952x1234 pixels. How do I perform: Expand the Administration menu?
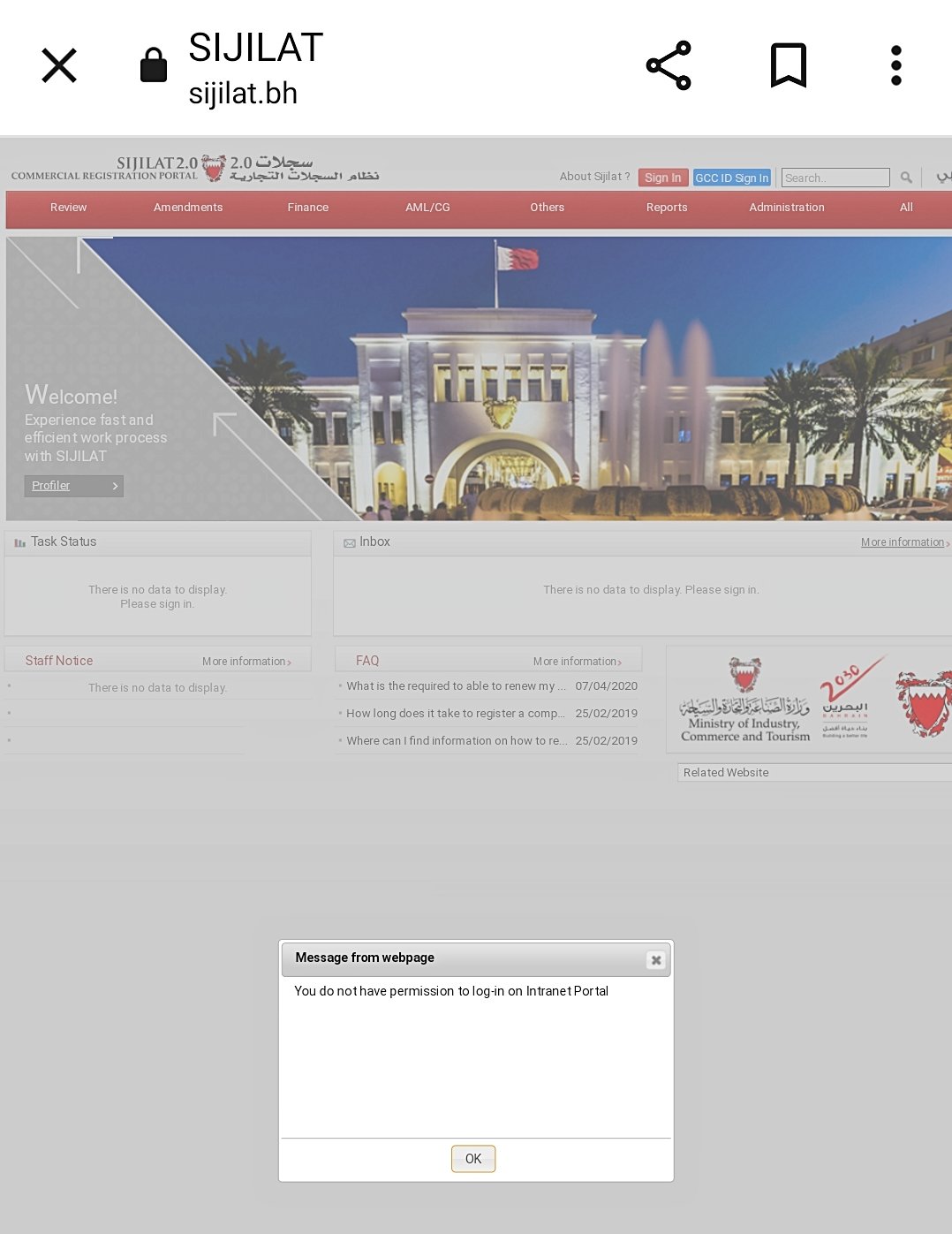[x=786, y=208]
